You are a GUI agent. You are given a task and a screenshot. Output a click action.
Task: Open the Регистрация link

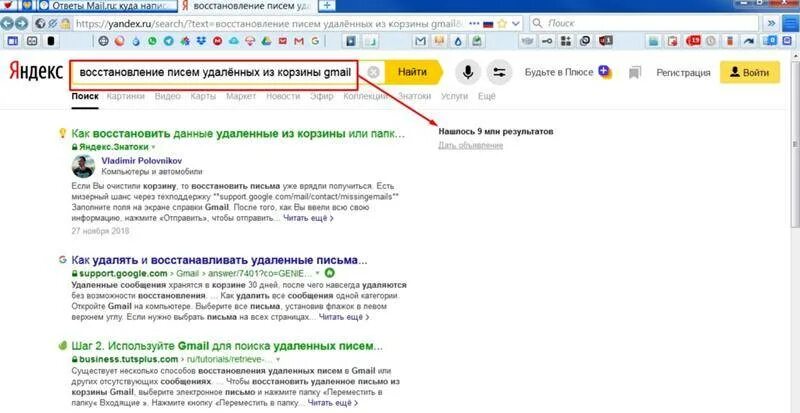pyautogui.click(x=683, y=72)
